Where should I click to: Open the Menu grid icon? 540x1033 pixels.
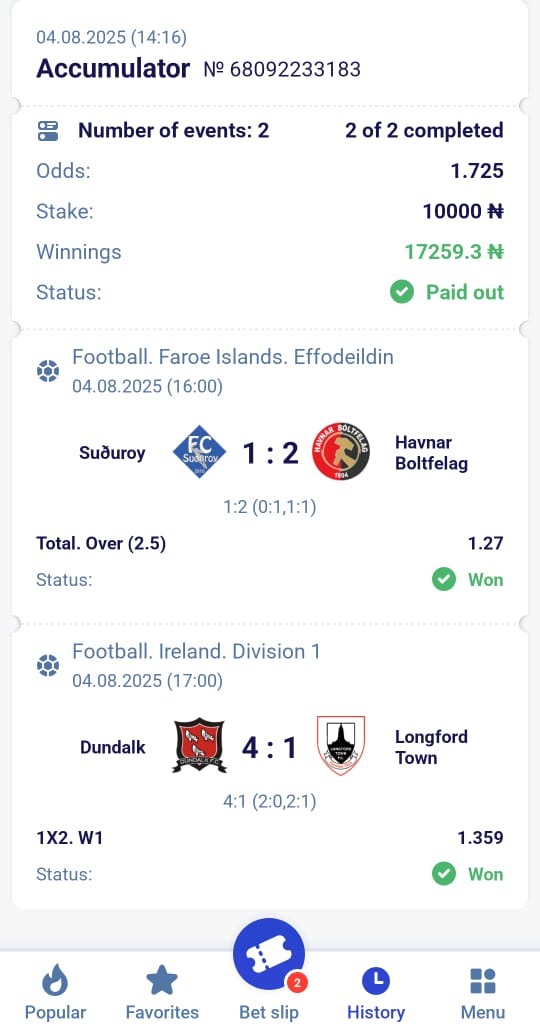(483, 981)
